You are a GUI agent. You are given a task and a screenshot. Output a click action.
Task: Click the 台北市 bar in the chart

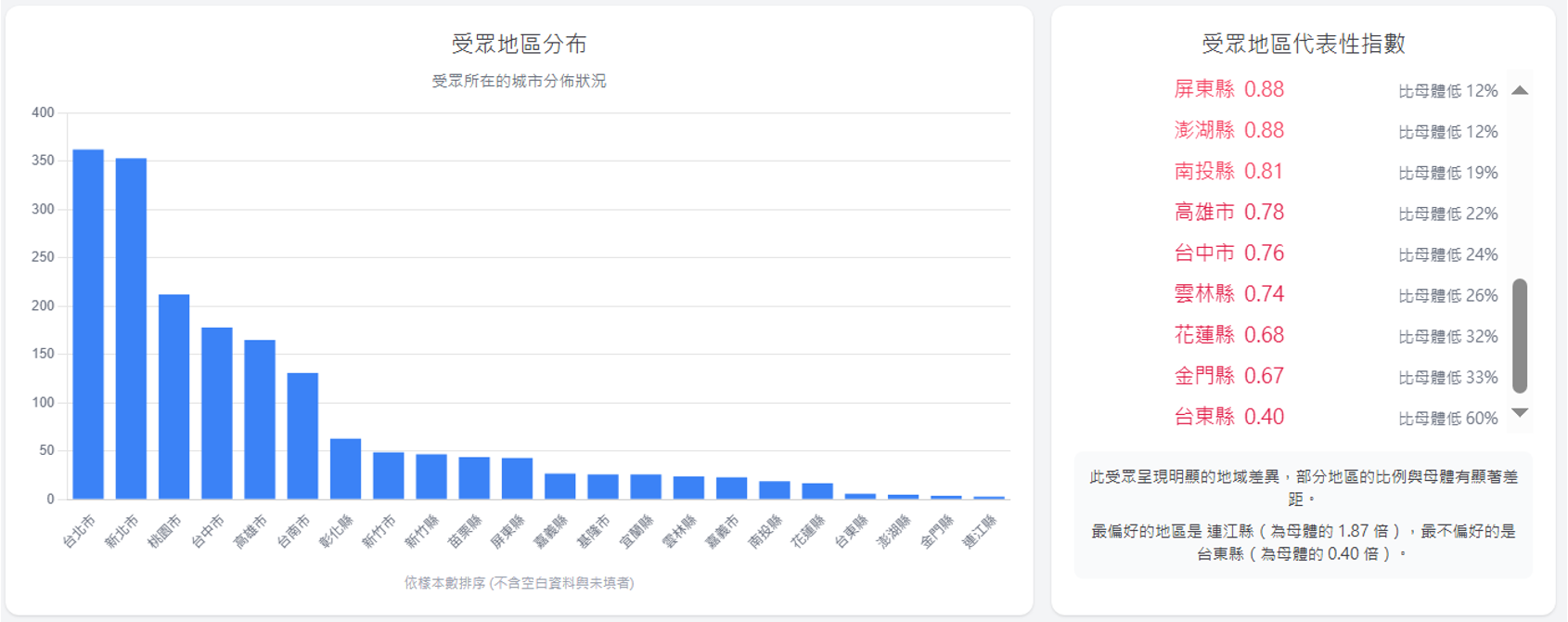coord(88,324)
